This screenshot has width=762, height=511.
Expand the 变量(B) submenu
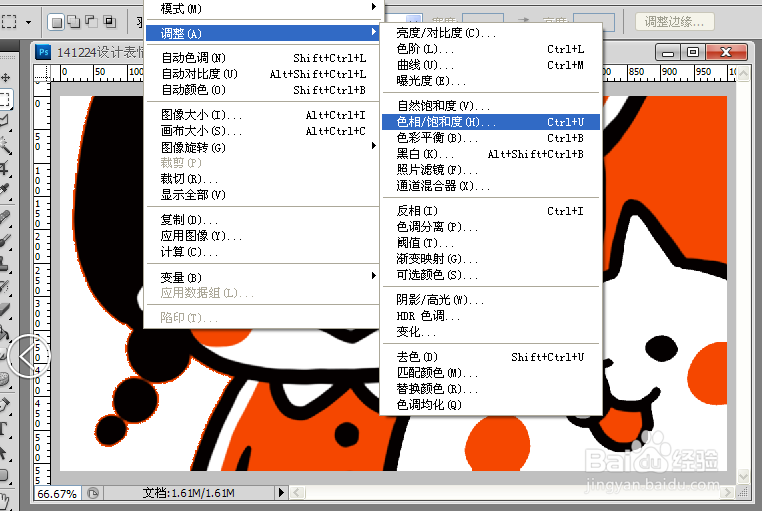pyautogui.click(x=262, y=277)
